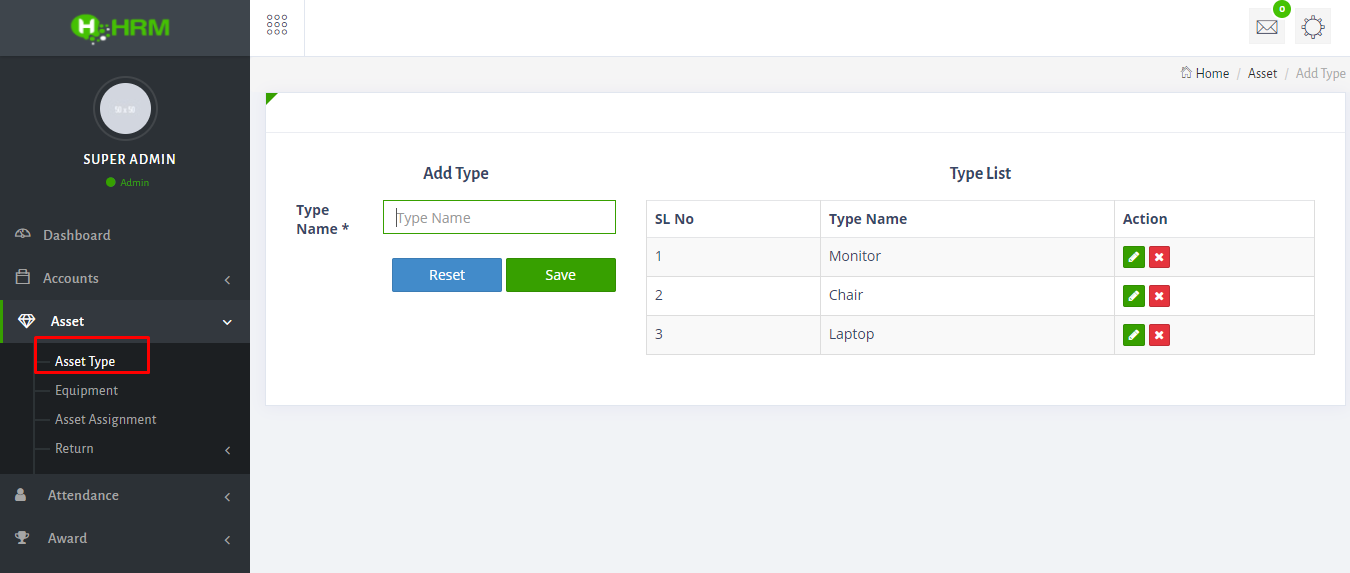The width and height of the screenshot is (1350, 573).
Task: Select Asset Assignment submenu item
Action: (106, 419)
